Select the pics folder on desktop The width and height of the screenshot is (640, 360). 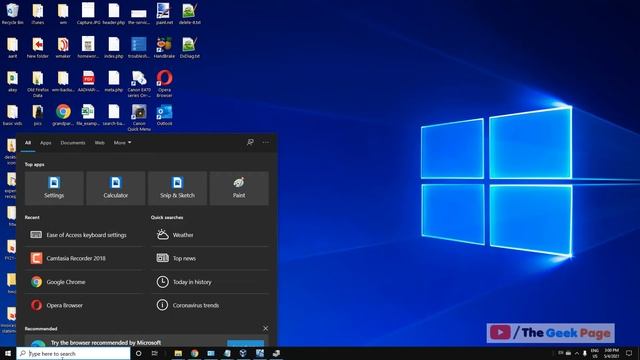pos(38,115)
